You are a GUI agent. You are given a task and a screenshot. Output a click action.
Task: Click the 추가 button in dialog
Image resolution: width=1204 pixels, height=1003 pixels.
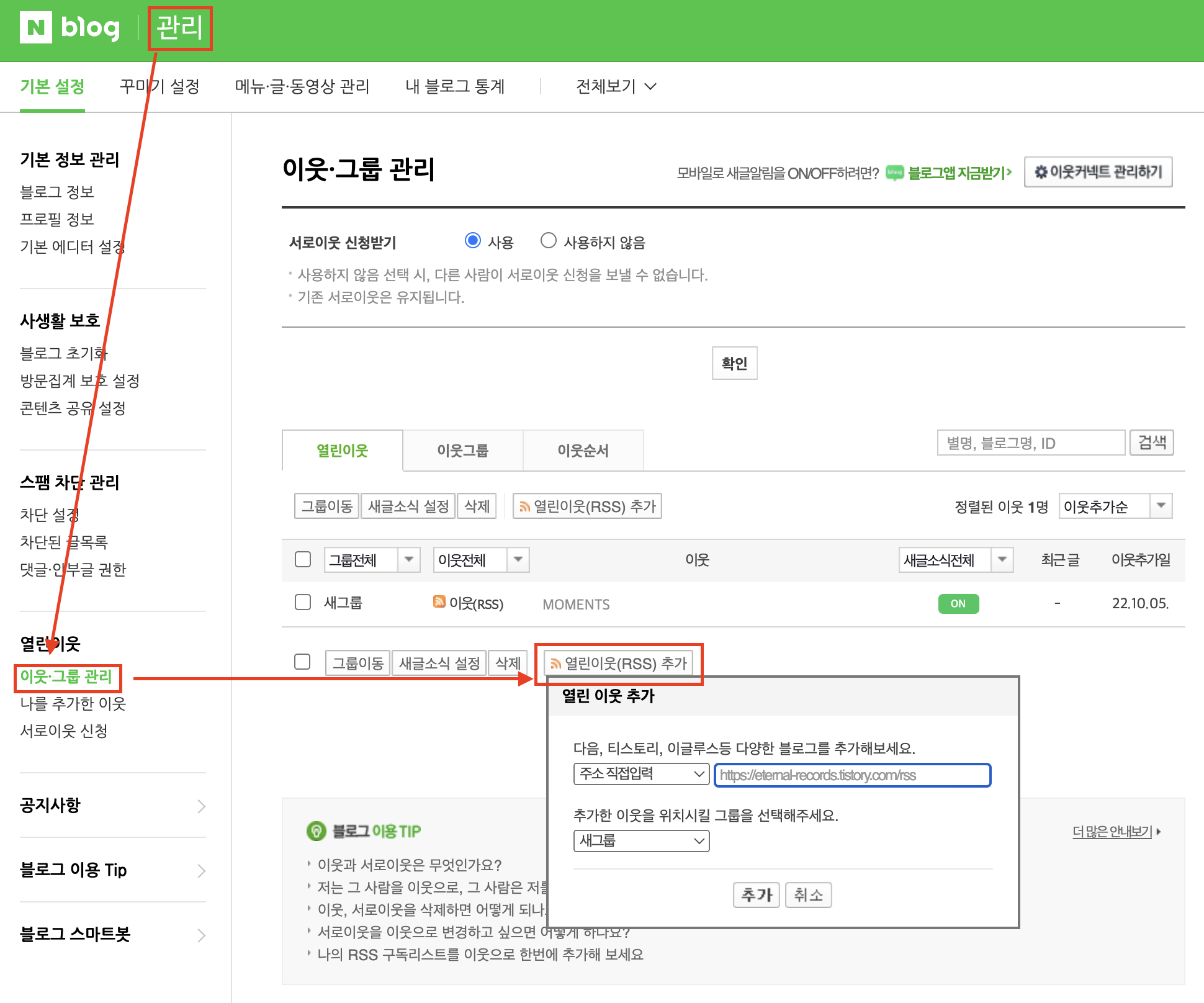pyautogui.click(x=756, y=894)
